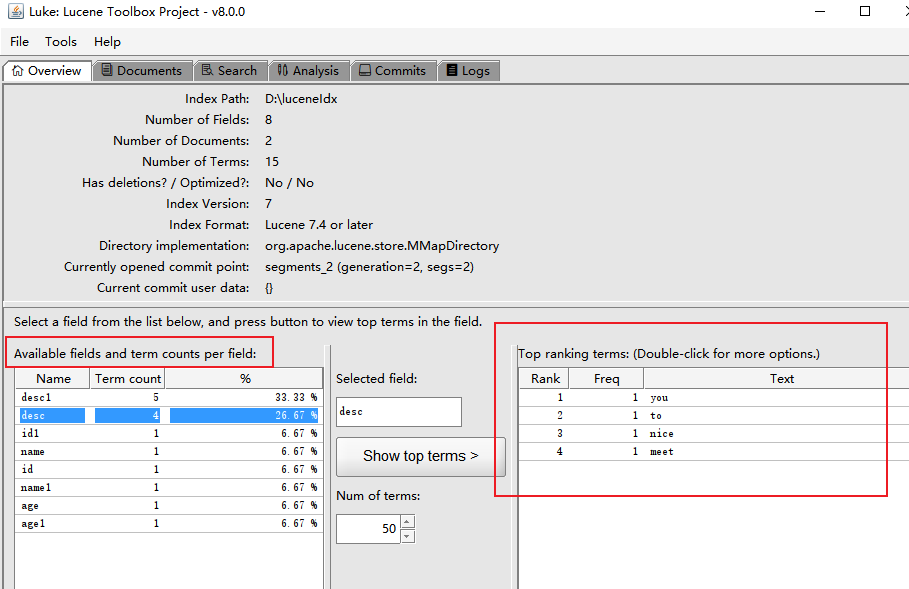Open the Help menu
909x589 pixels.
click(x=107, y=42)
